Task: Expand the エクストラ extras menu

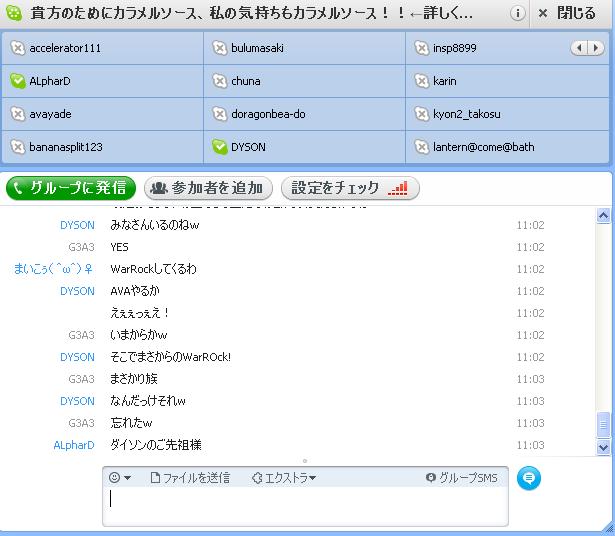Action: (284, 478)
